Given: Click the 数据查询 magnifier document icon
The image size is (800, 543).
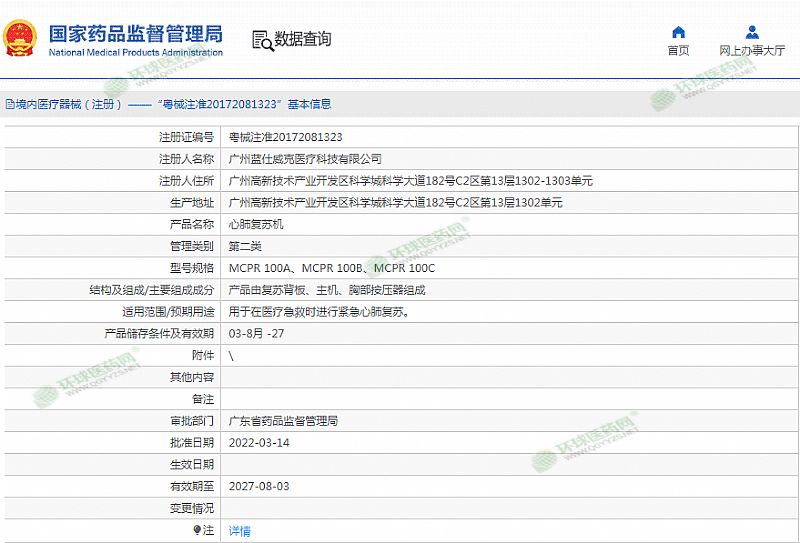Looking at the screenshot, I should 263,40.
